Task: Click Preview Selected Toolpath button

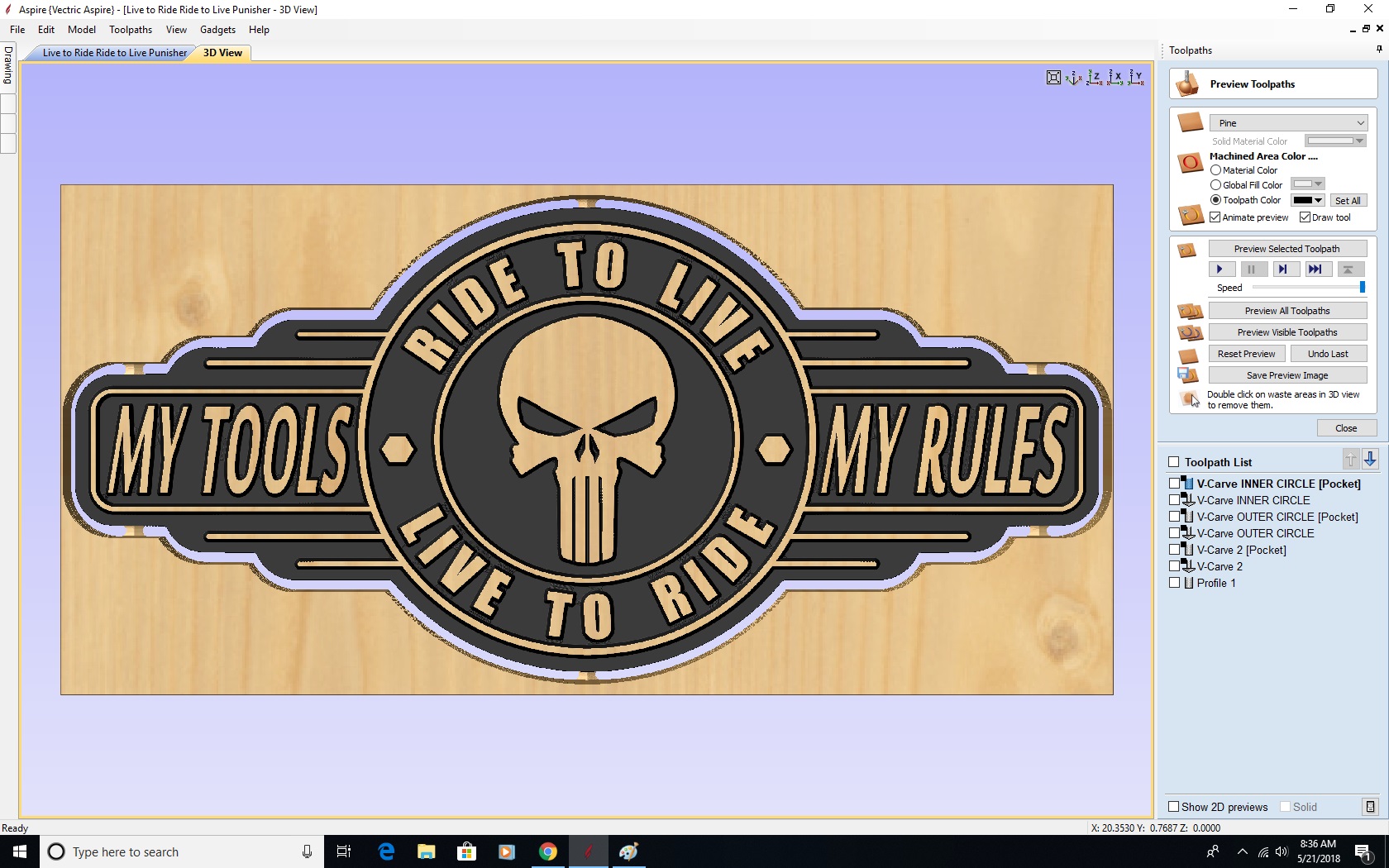Action: [x=1287, y=249]
